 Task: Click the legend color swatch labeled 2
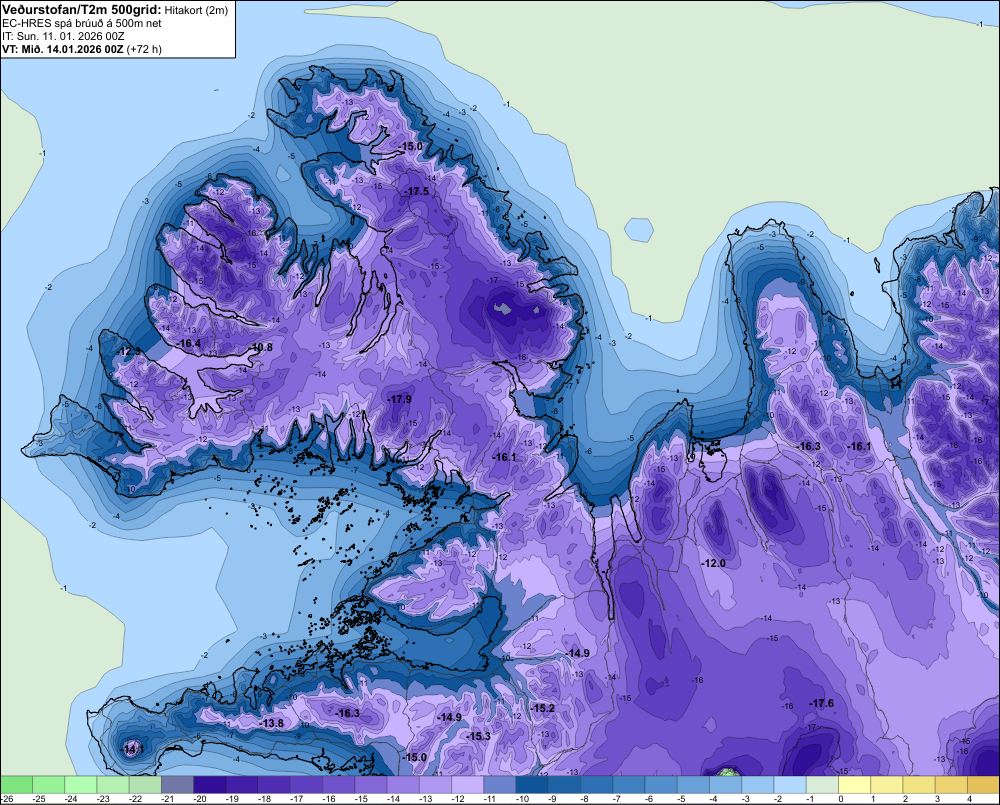[x=918, y=784]
